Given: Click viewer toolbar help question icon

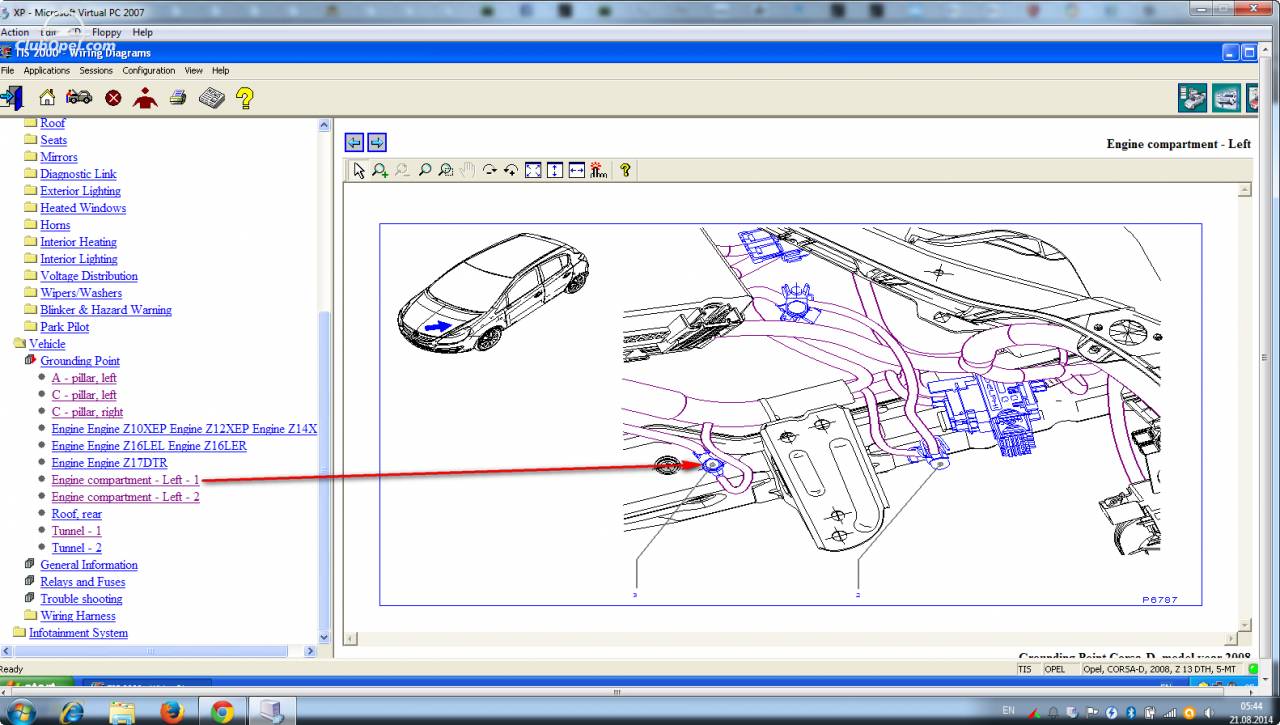Looking at the screenshot, I should click(x=625, y=171).
